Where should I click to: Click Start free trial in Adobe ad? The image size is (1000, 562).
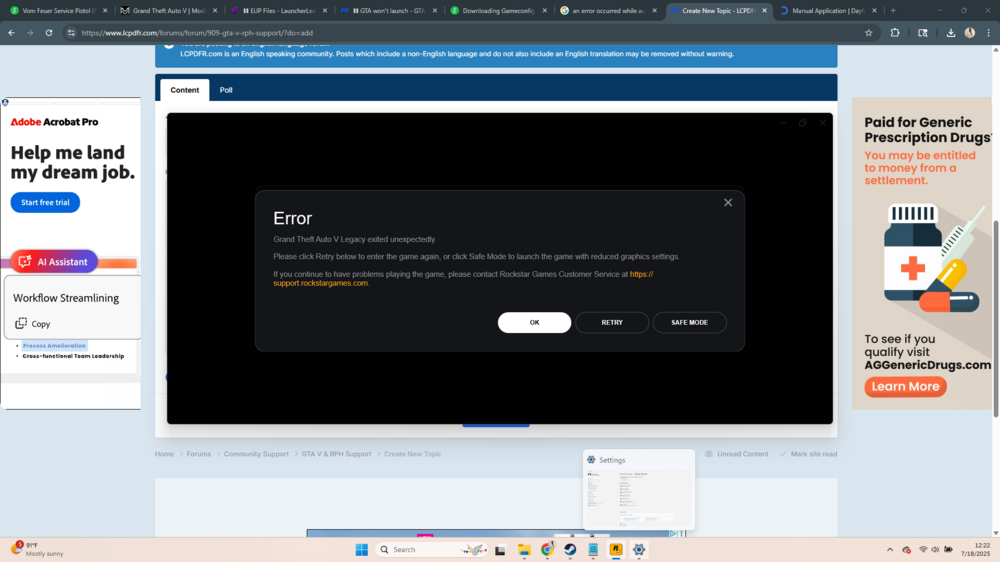point(45,202)
